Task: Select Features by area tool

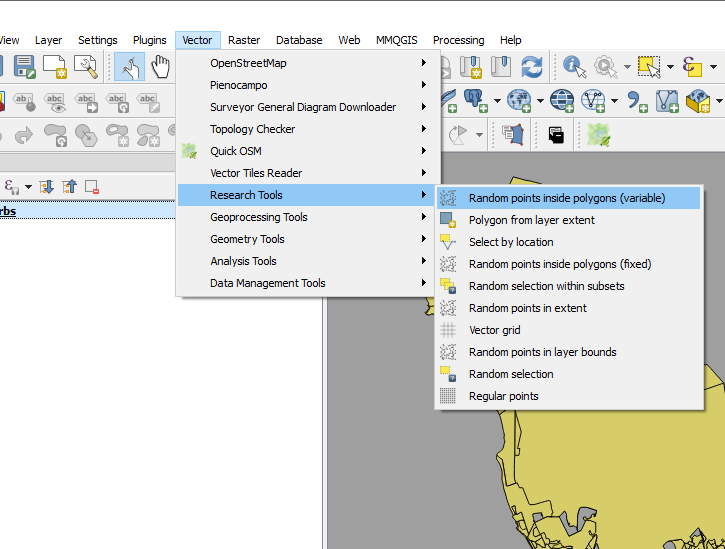Action: [649, 67]
